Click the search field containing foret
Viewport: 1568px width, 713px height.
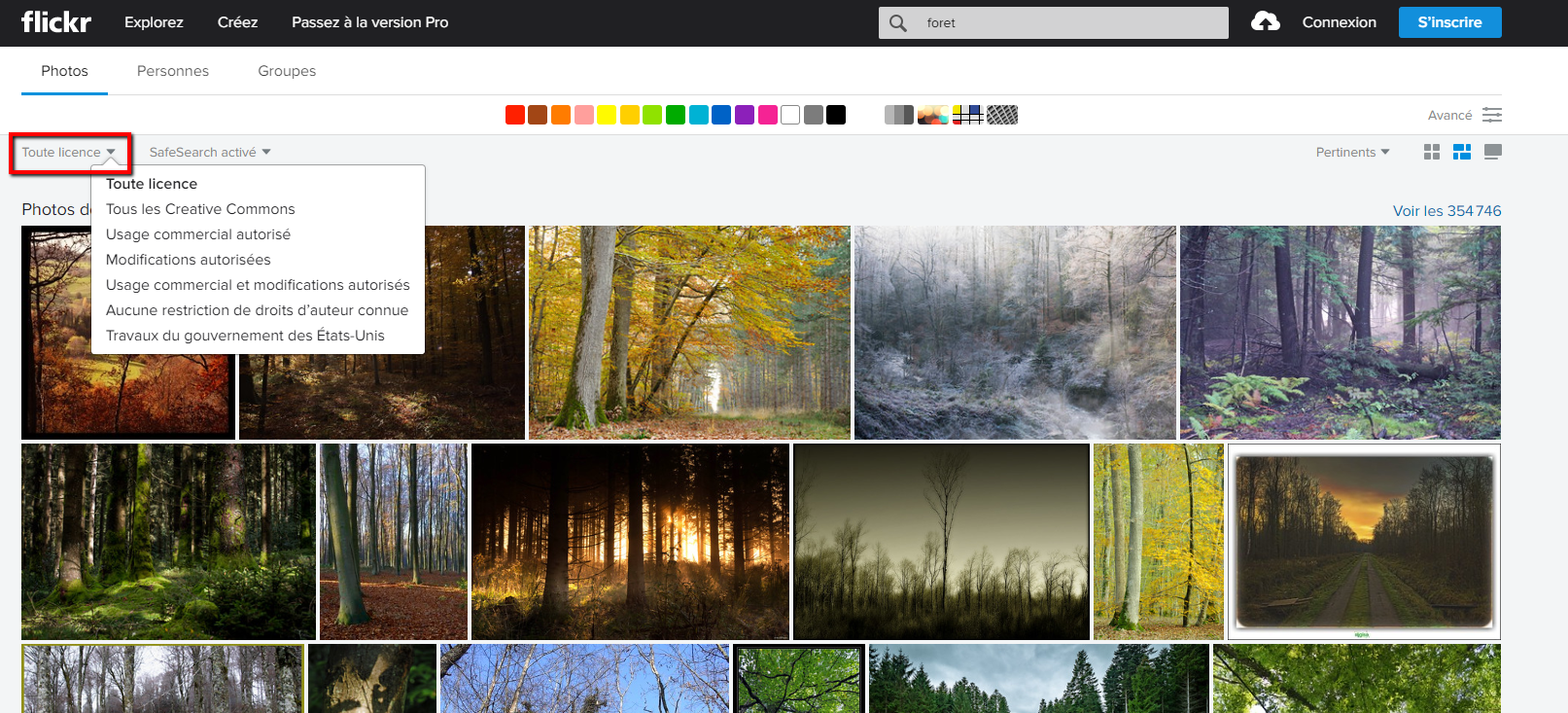pyautogui.click(x=1069, y=22)
